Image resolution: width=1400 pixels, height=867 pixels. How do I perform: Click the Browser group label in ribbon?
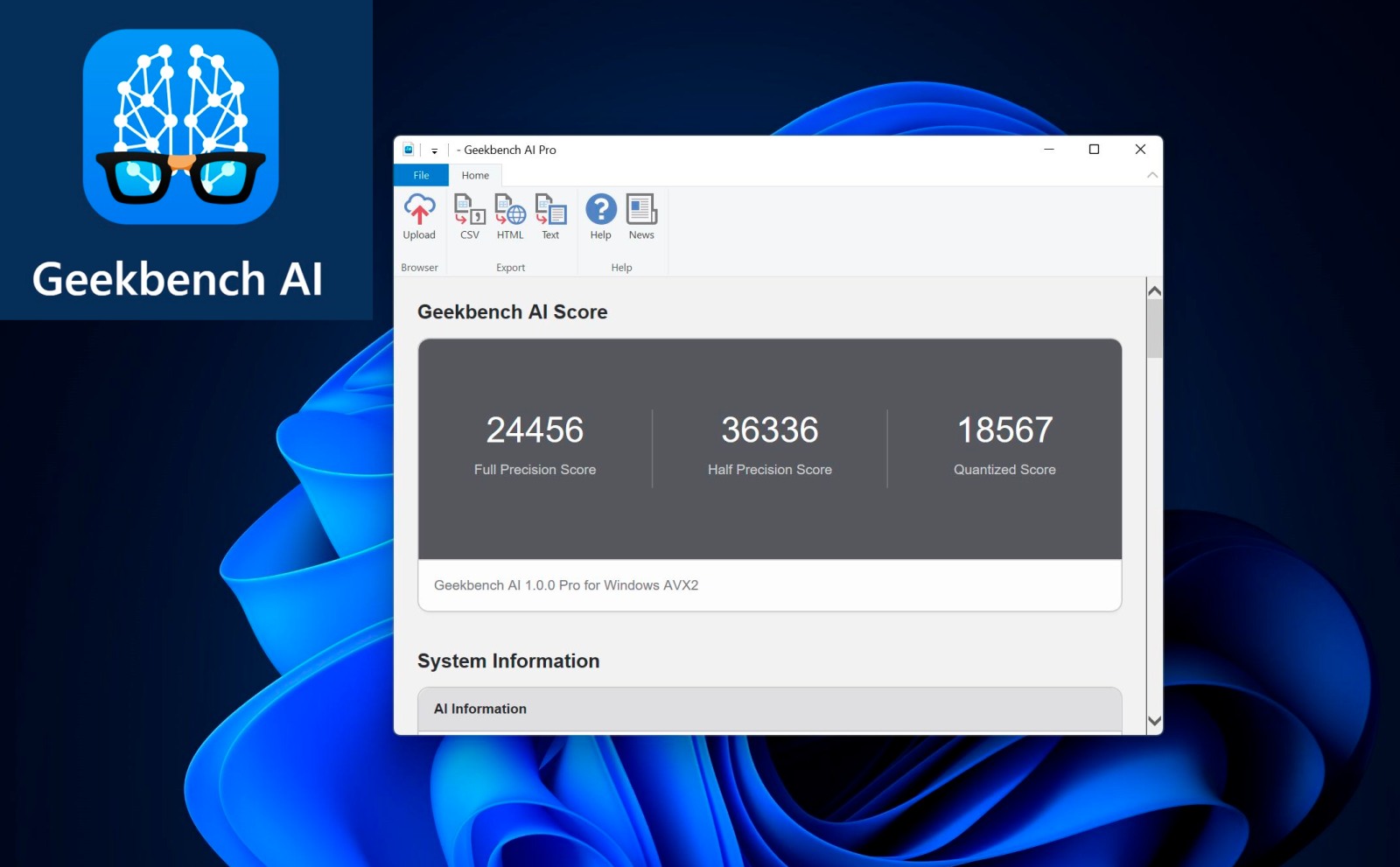(420, 268)
